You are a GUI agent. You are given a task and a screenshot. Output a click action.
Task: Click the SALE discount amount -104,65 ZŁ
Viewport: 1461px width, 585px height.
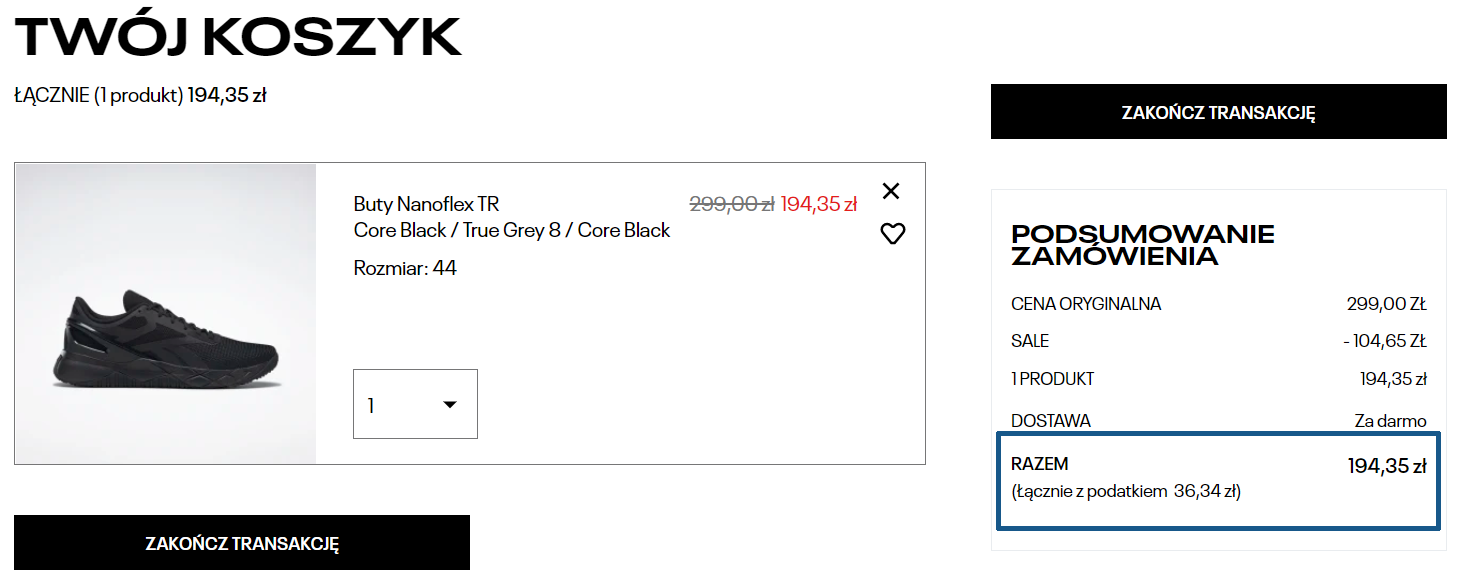[x=1384, y=341]
